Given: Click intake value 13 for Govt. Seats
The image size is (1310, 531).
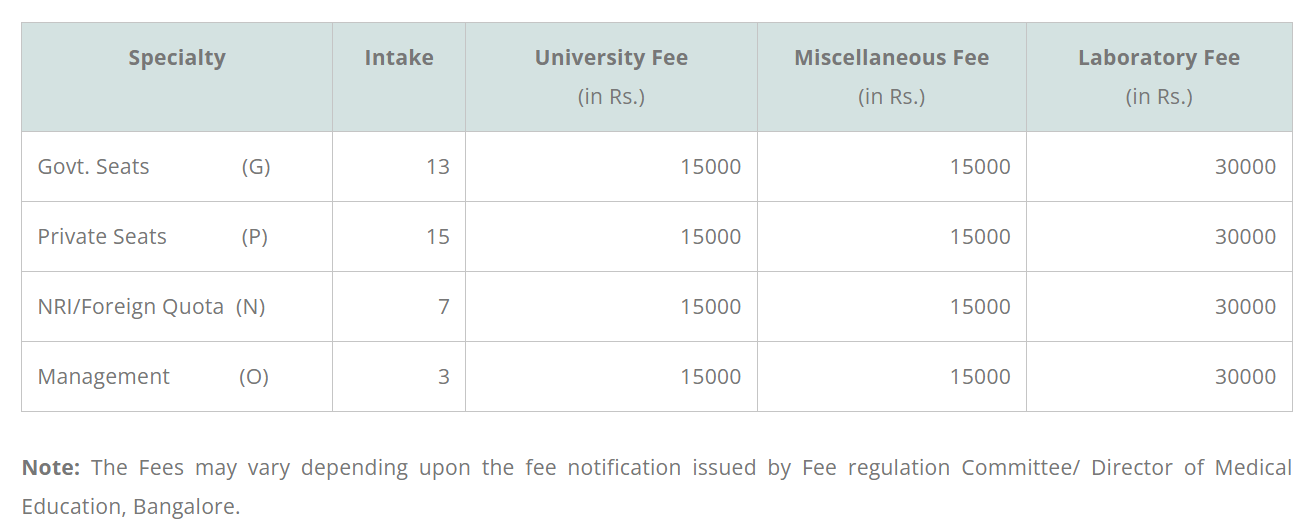Looking at the screenshot, I should [437, 167].
